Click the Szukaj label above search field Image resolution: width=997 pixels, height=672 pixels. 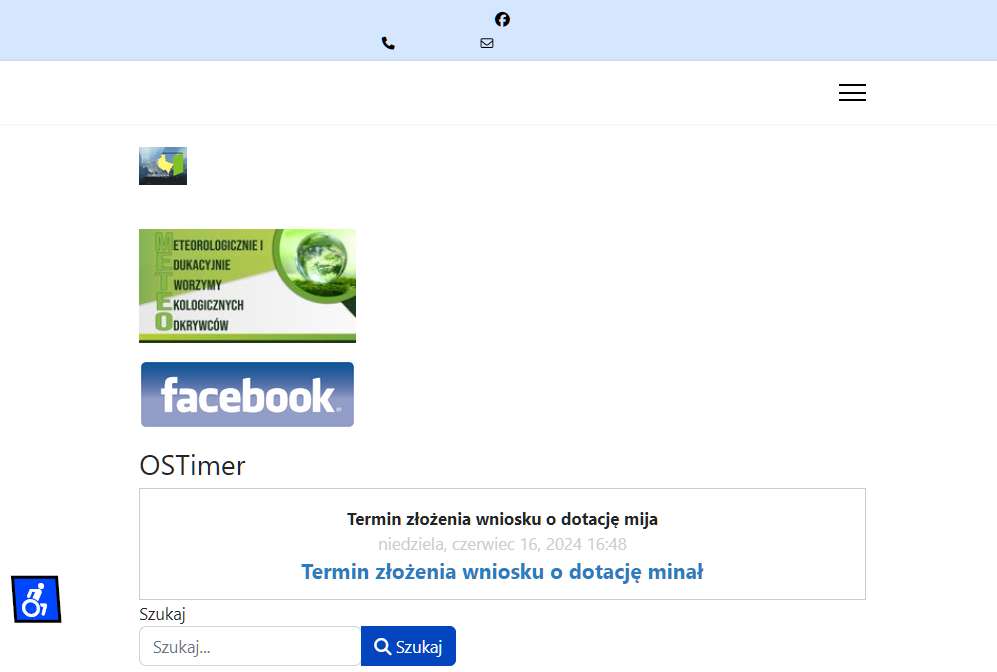(x=162, y=614)
